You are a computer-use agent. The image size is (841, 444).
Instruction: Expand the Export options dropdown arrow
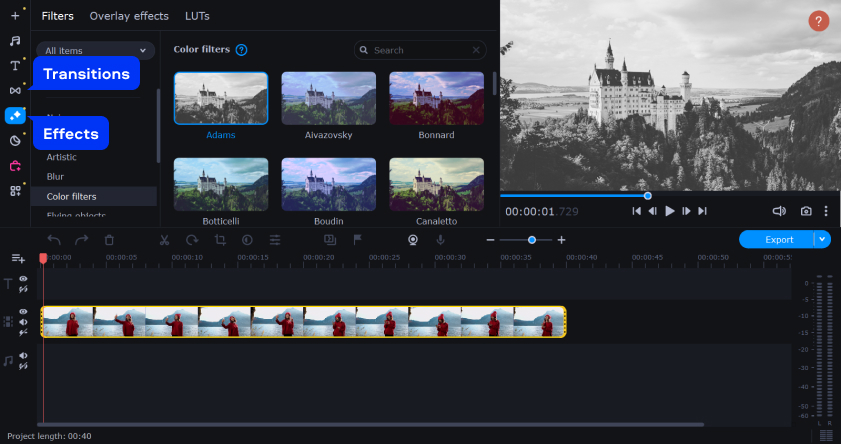822,239
